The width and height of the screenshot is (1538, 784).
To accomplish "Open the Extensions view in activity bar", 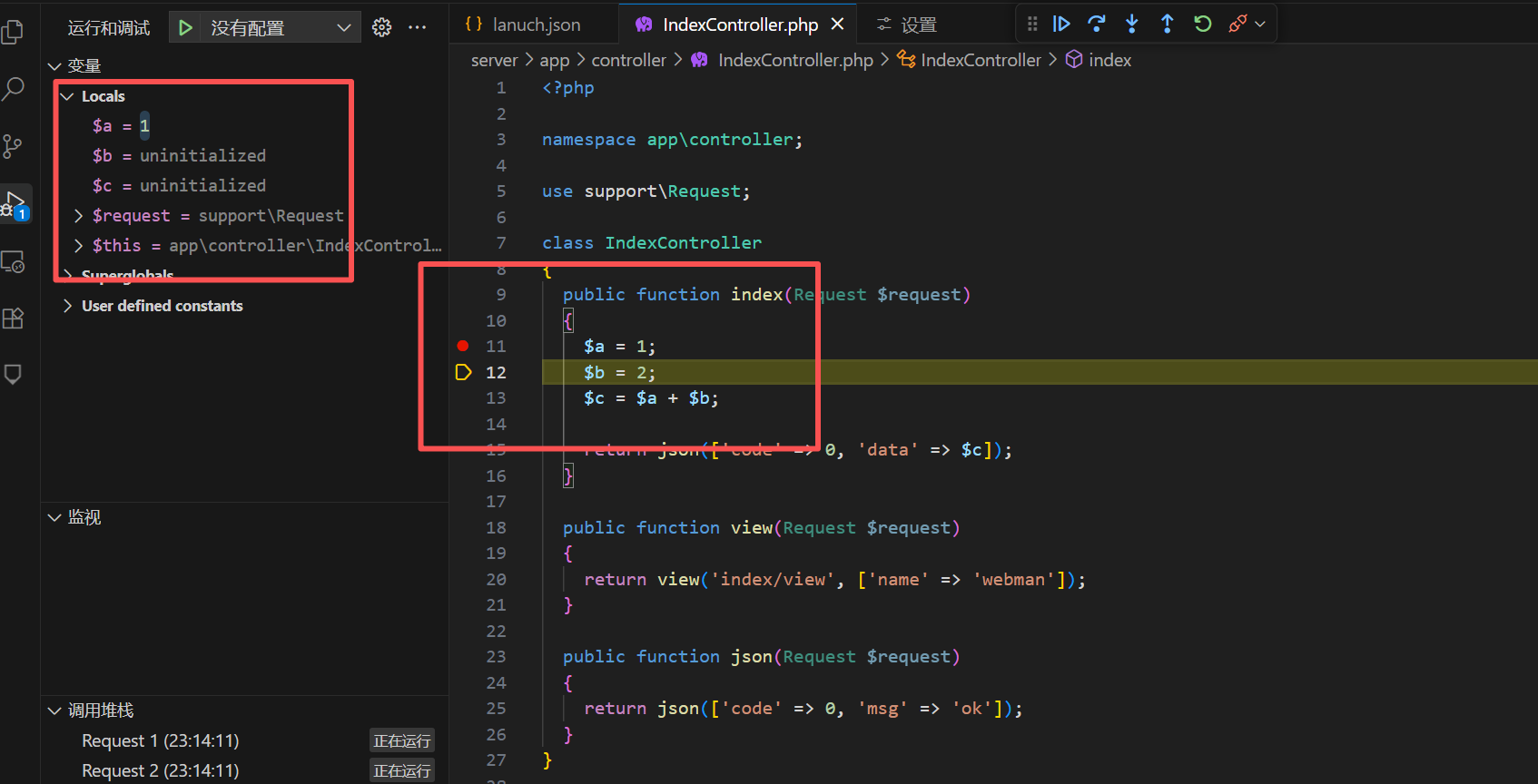I will coord(14,318).
